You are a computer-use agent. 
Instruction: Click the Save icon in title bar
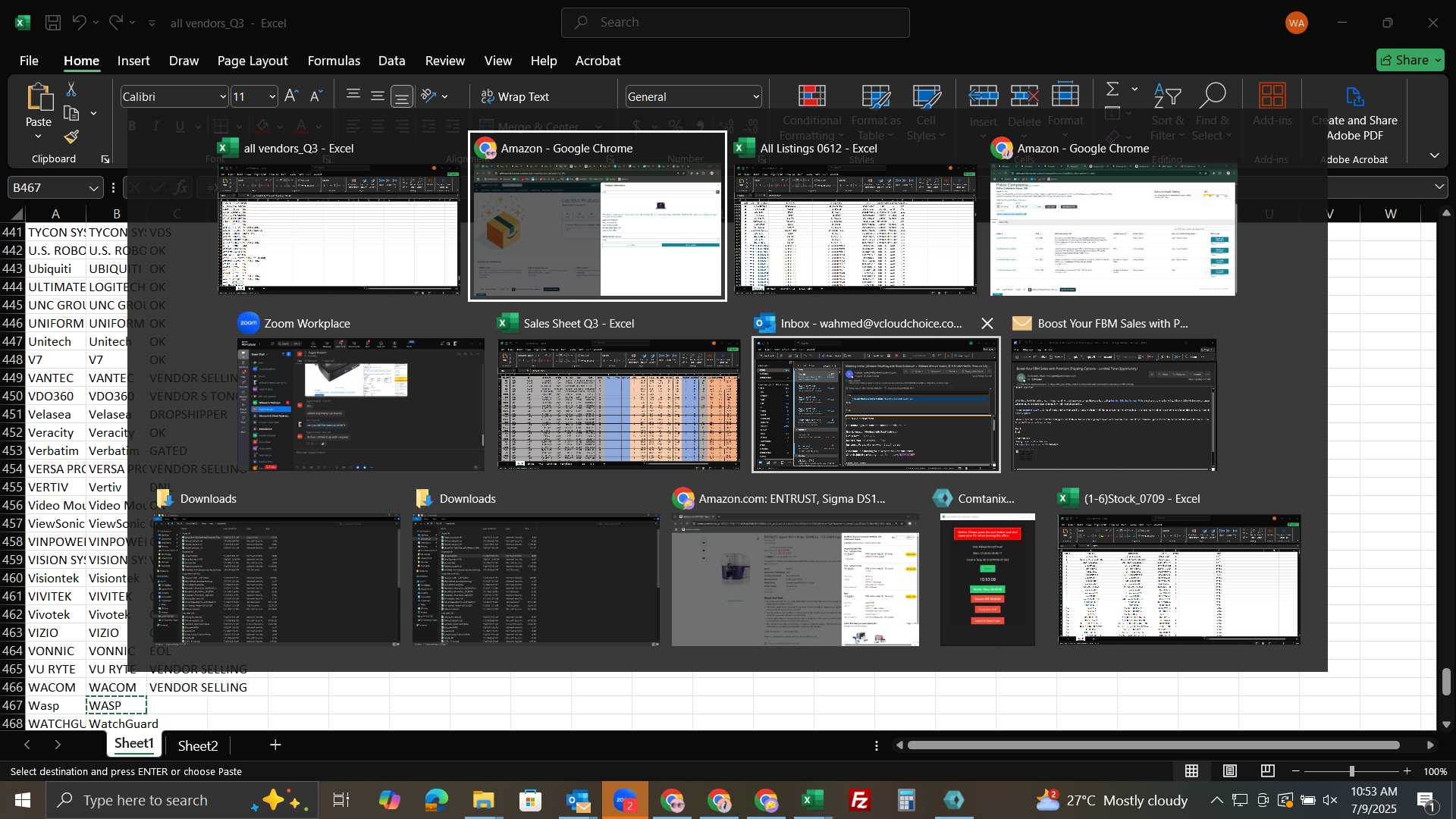pos(53,23)
